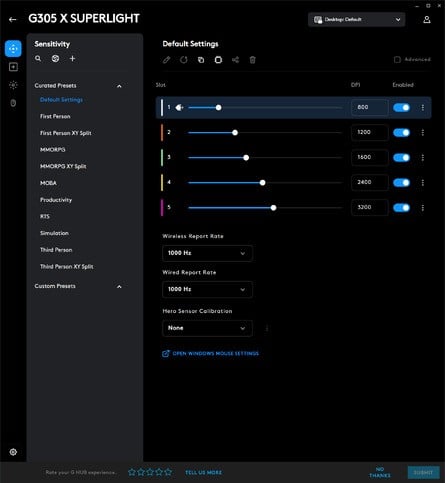This screenshot has width=445, height=483.
Task: Open the Desktop: Default profile dropdown
Action: (357, 20)
